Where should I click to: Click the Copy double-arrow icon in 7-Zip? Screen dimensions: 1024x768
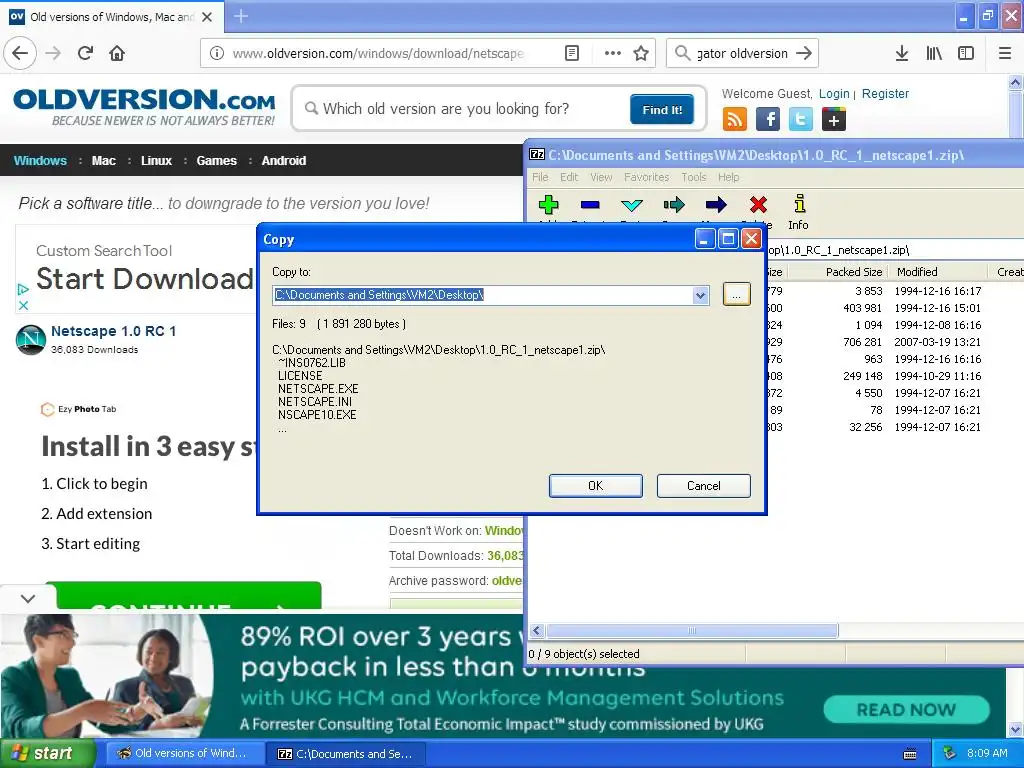674,205
